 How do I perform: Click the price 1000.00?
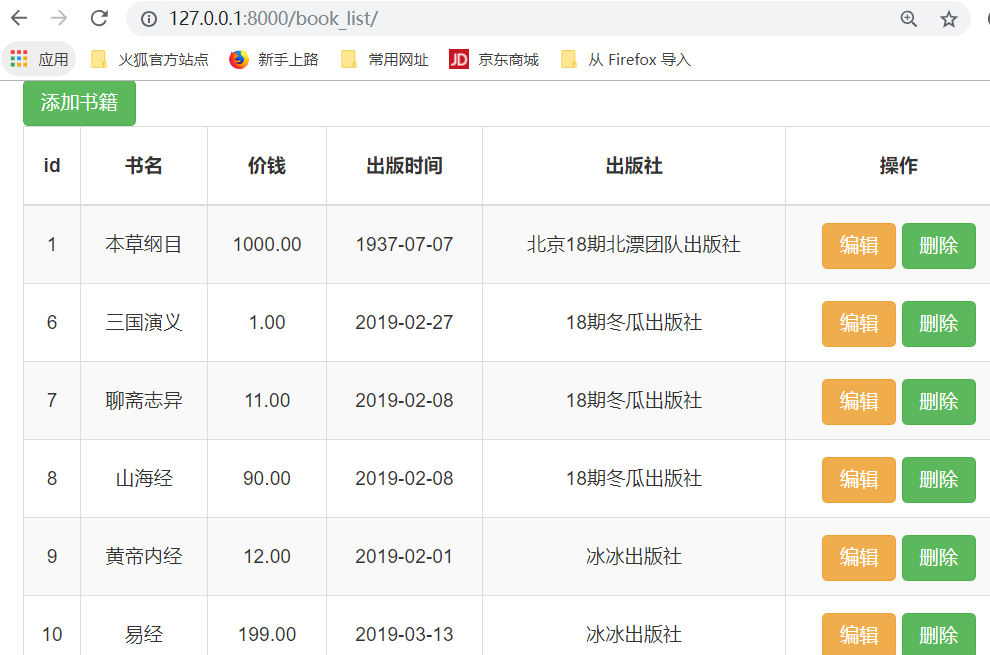267,244
